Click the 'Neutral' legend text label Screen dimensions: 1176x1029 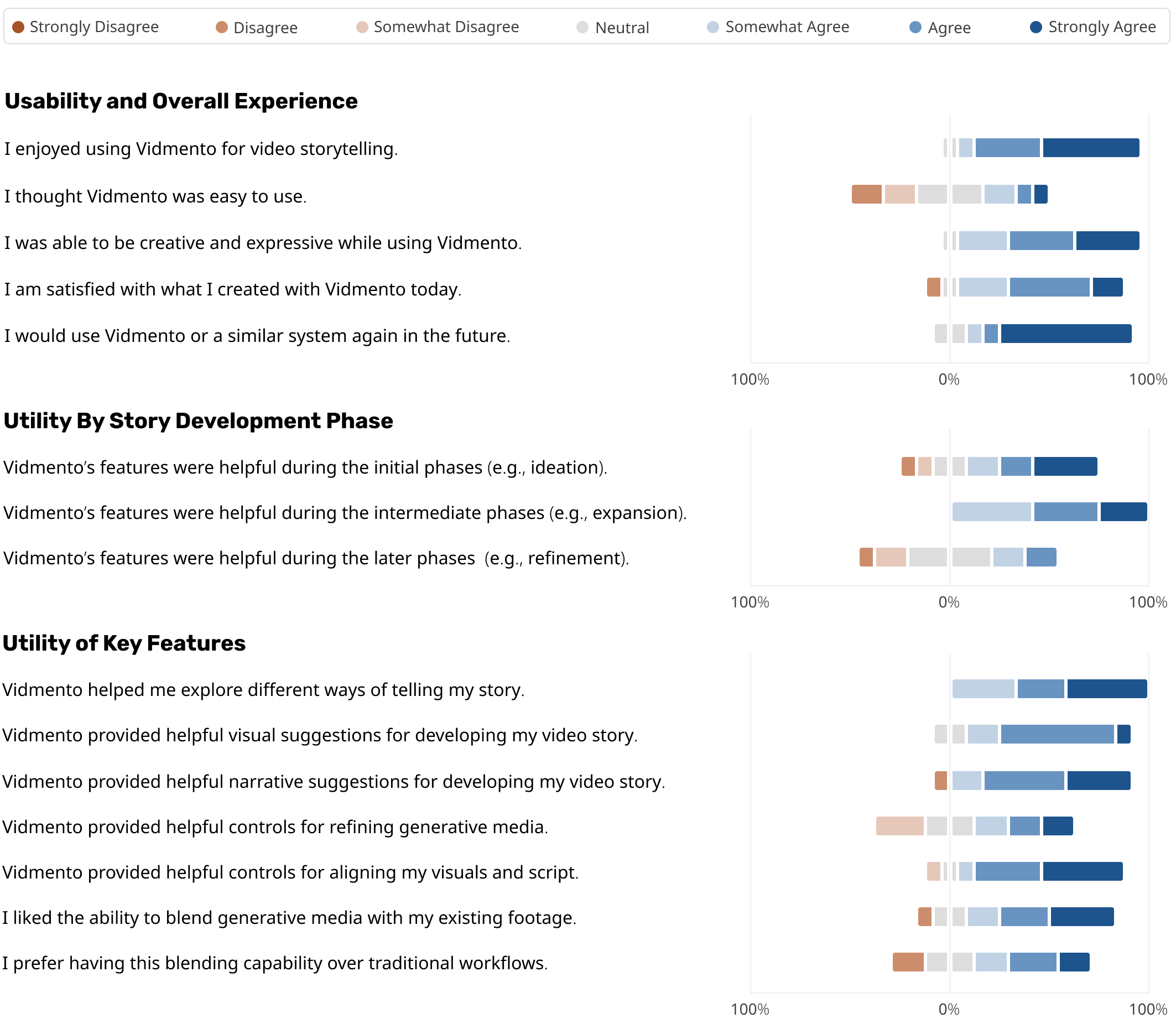(x=622, y=28)
